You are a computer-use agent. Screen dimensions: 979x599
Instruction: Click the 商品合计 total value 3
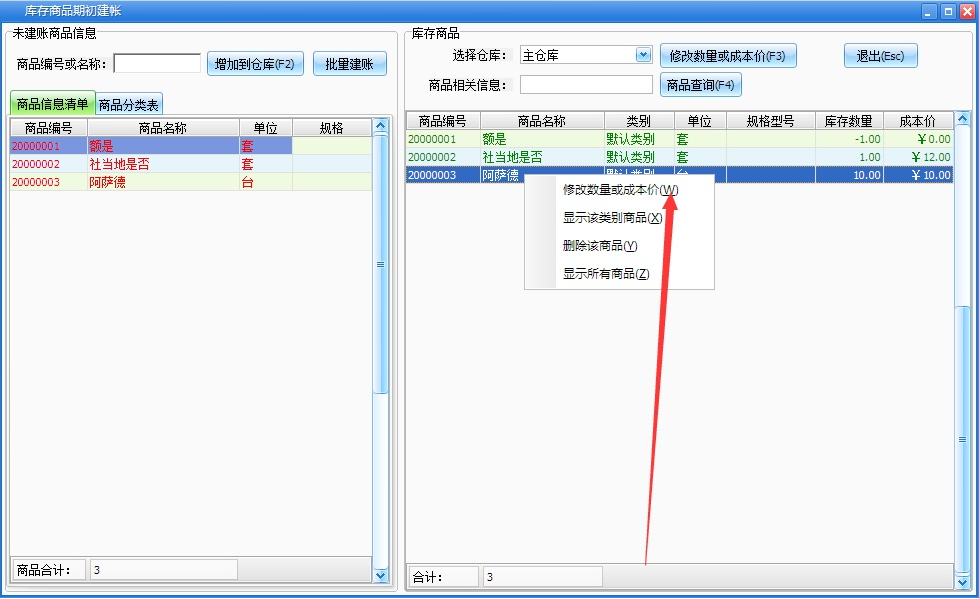(x=164, y=570)
